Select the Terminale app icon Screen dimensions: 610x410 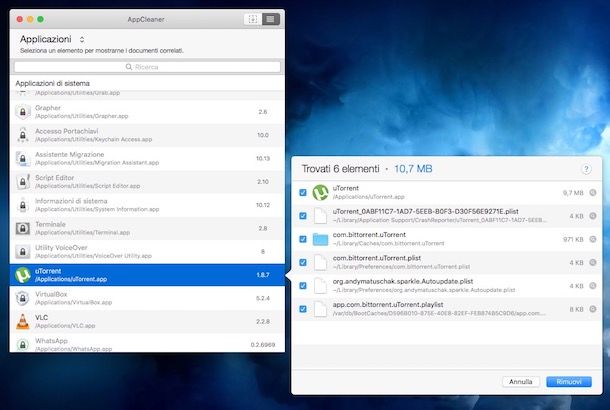pos(23,228)
